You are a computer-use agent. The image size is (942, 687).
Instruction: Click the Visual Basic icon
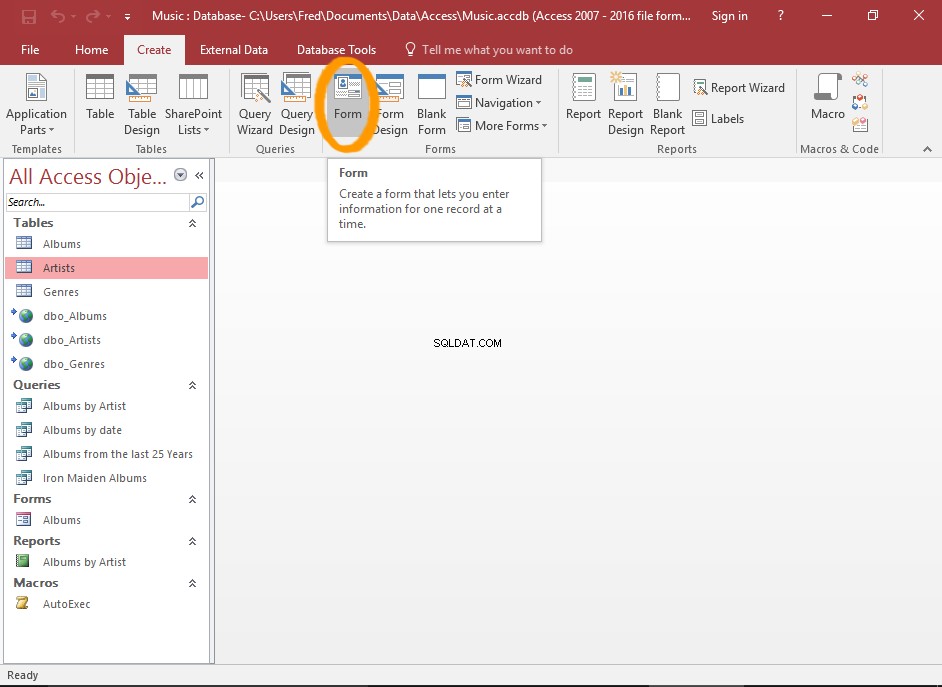pyautogui.click(x=860, y=124)
